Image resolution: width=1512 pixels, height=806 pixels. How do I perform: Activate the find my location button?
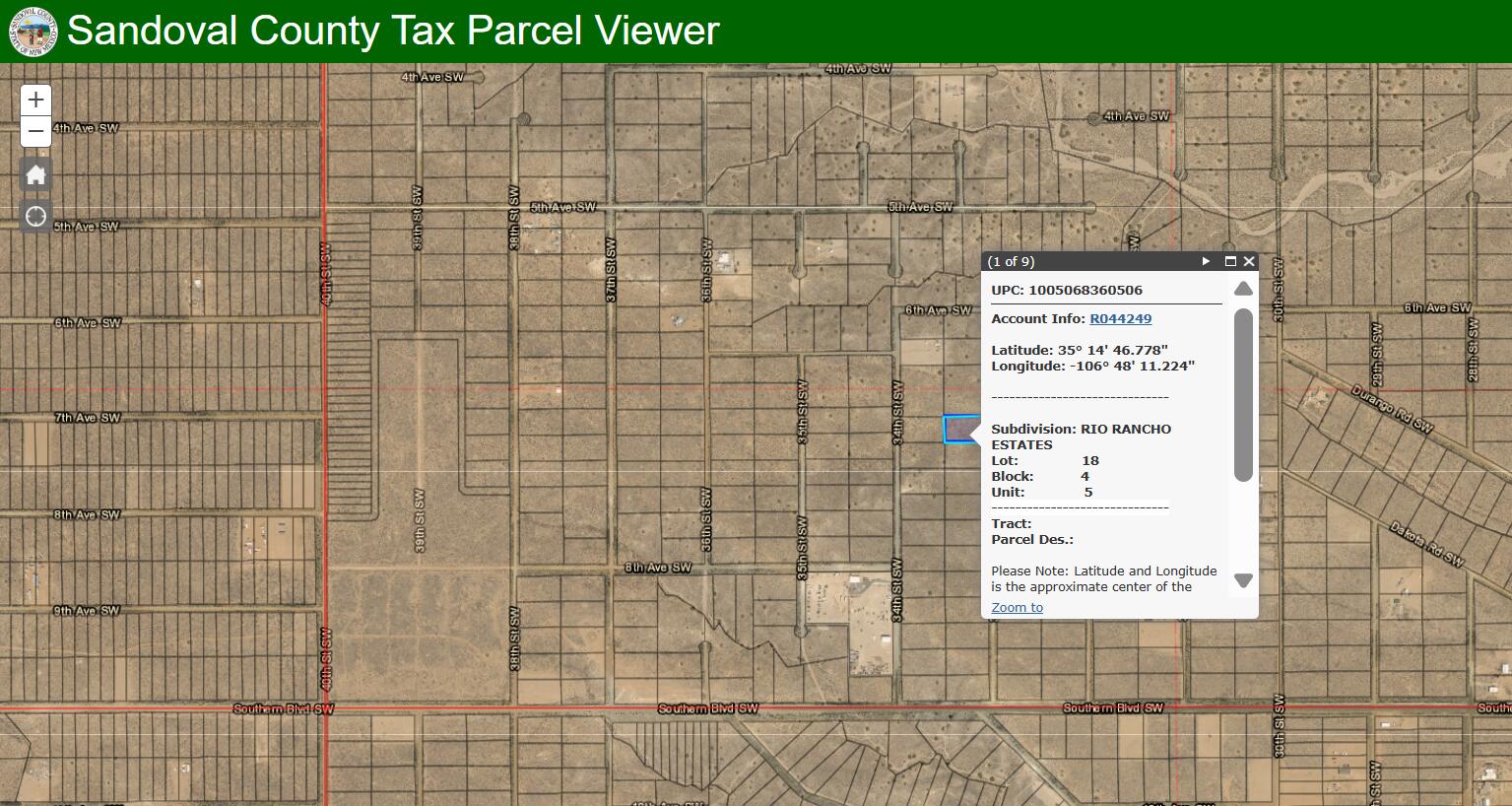[35, 216]
